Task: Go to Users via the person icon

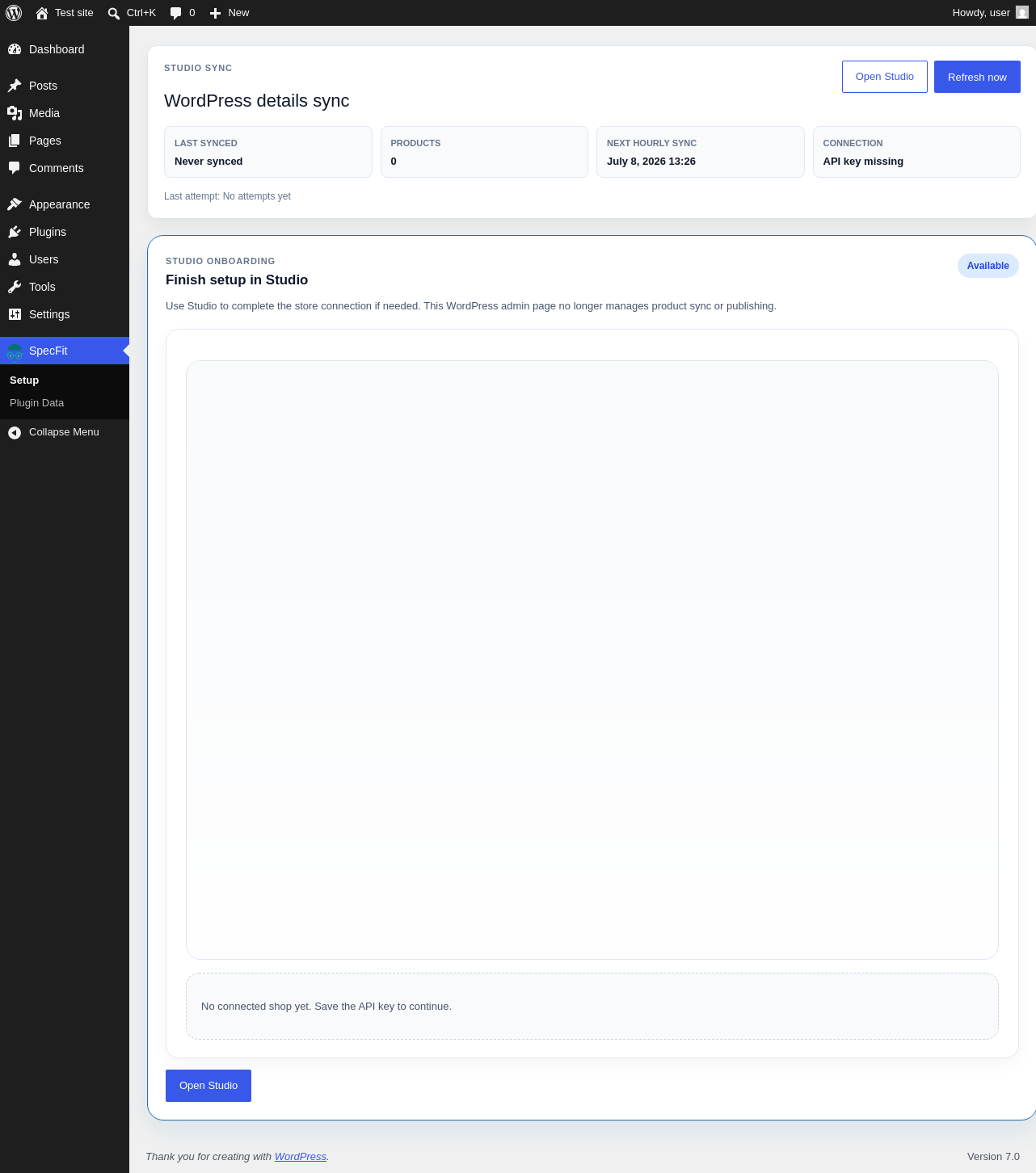Action: [x=15, y=259]
